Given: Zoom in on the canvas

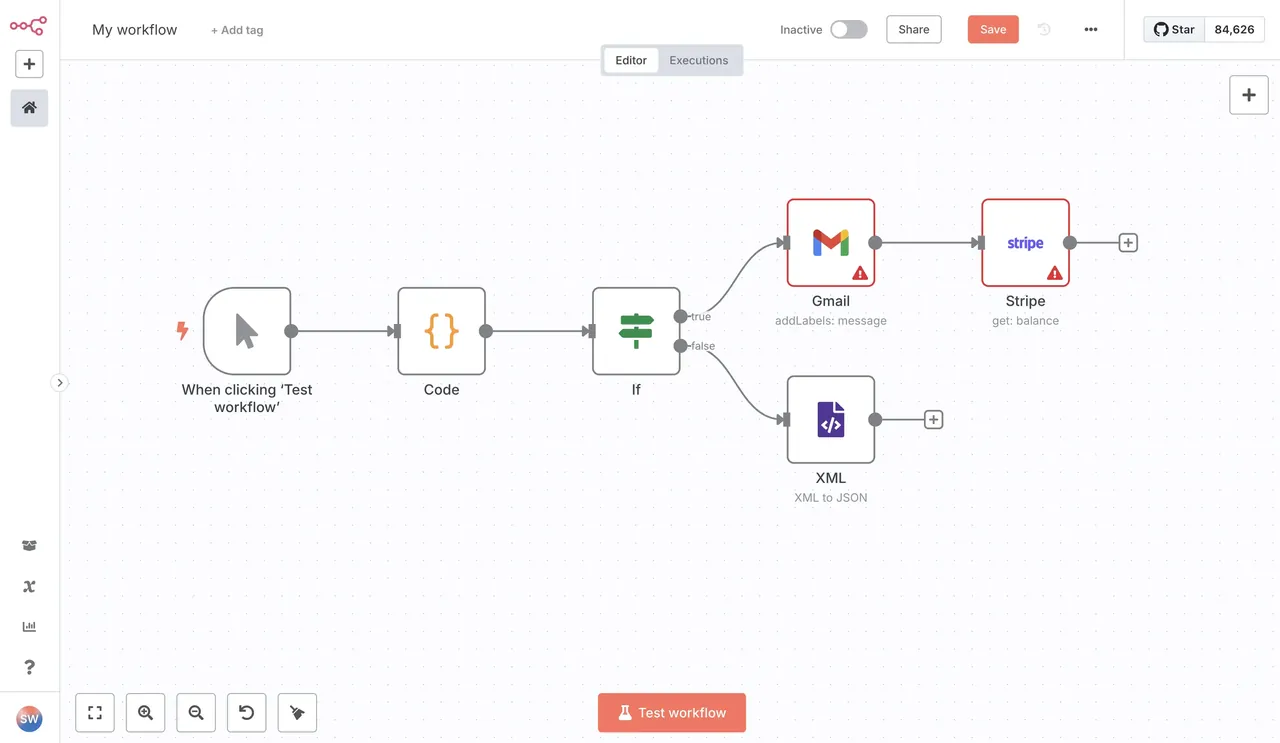Looking at the screenshot, I should (145, 713).
